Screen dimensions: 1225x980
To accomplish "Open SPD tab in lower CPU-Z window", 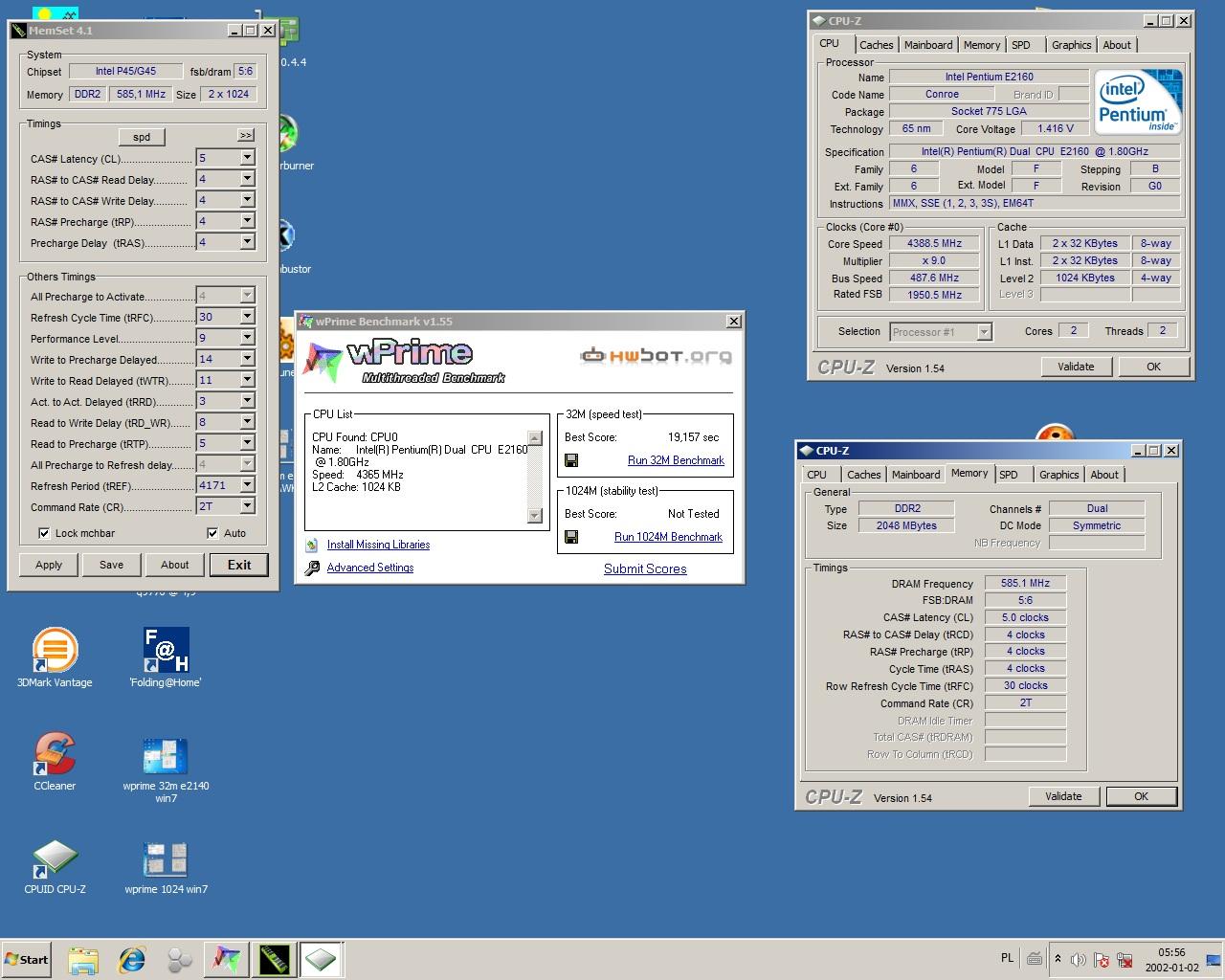I will point(1008,475).
